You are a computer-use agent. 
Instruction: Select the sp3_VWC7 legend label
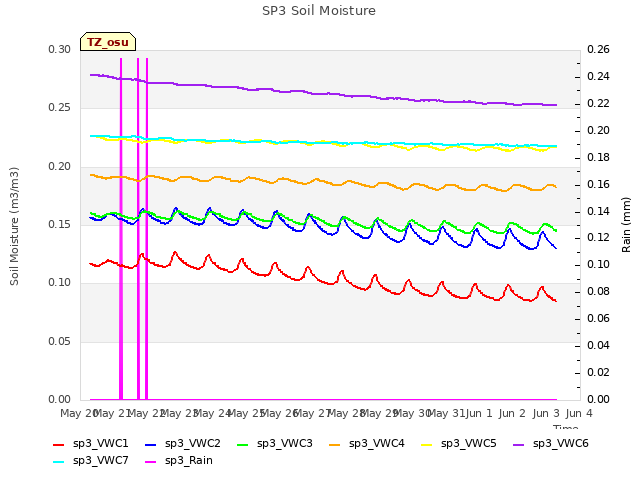[100, 461]
